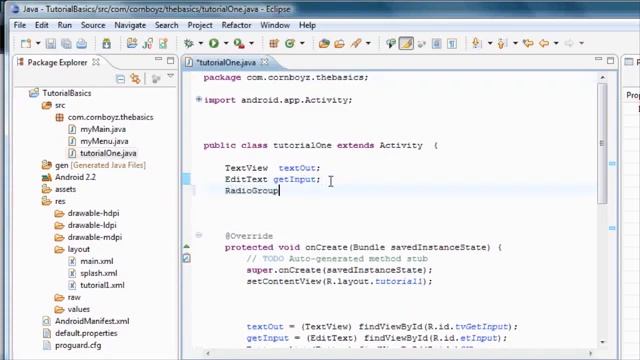Click the New Android Test Project (JU) icon

click(148, 43)
